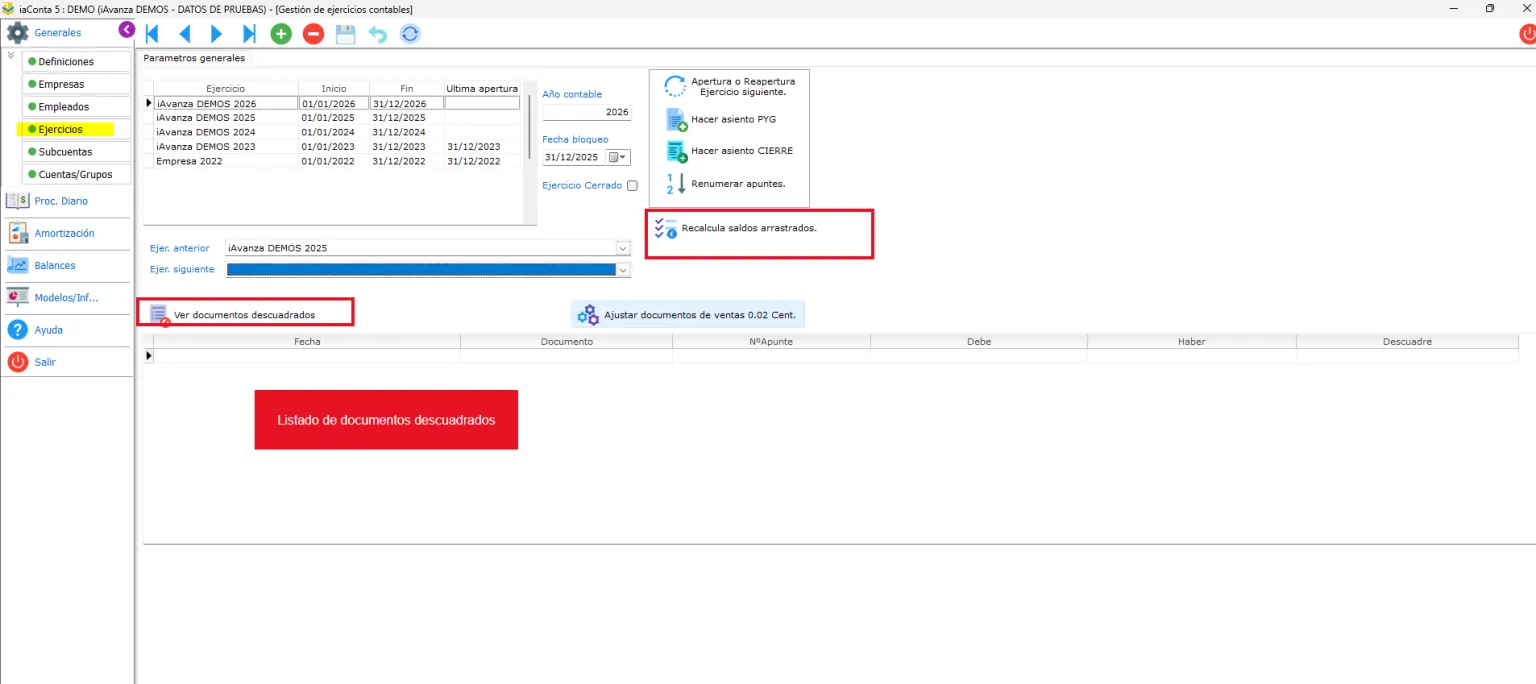The width and height of the screenshot is (1536, 684).
Task: Open Amortización module
Action: tap(66, 233)
